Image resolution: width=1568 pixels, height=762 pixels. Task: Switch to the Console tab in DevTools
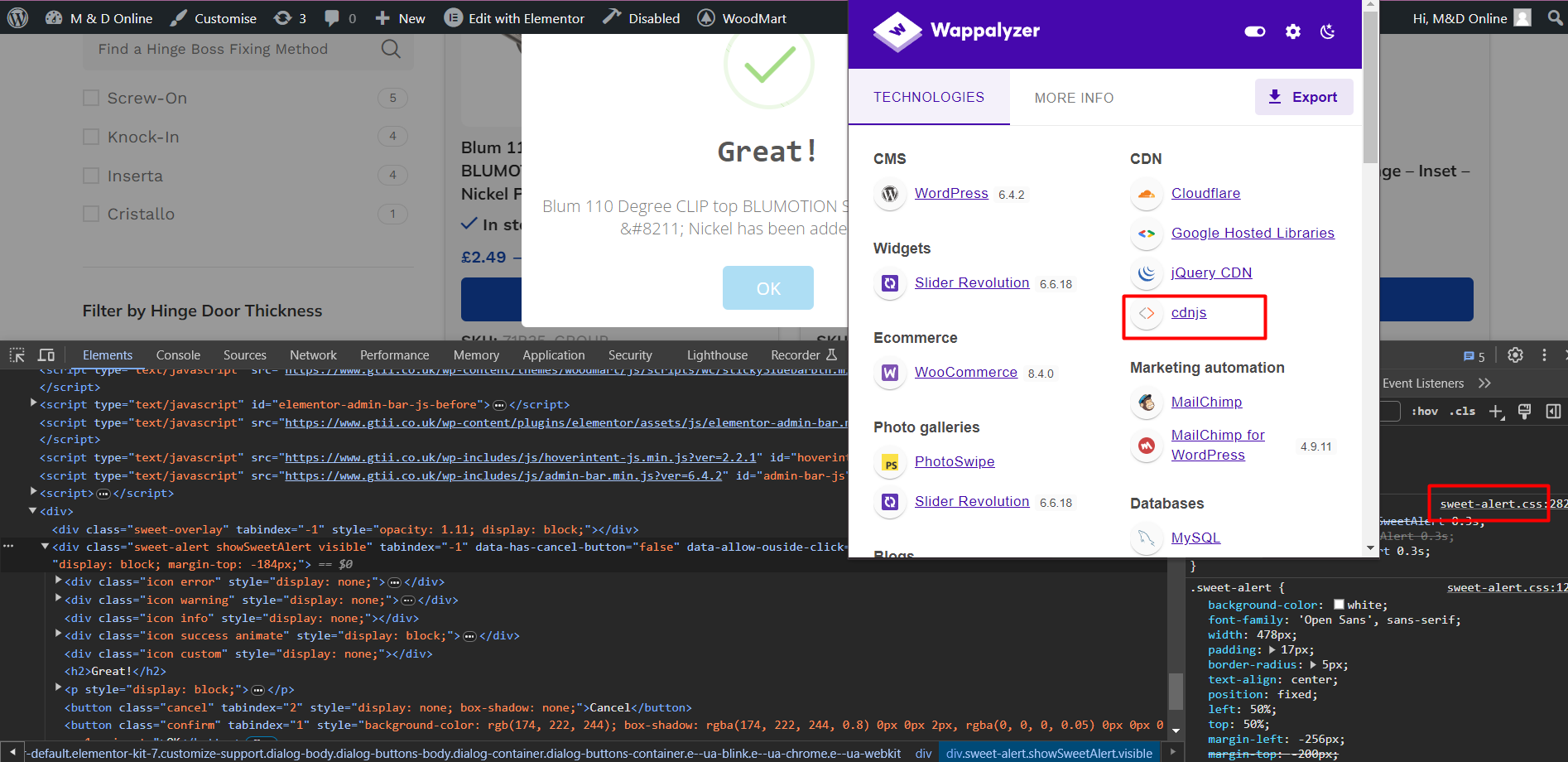tap(178, 354)
